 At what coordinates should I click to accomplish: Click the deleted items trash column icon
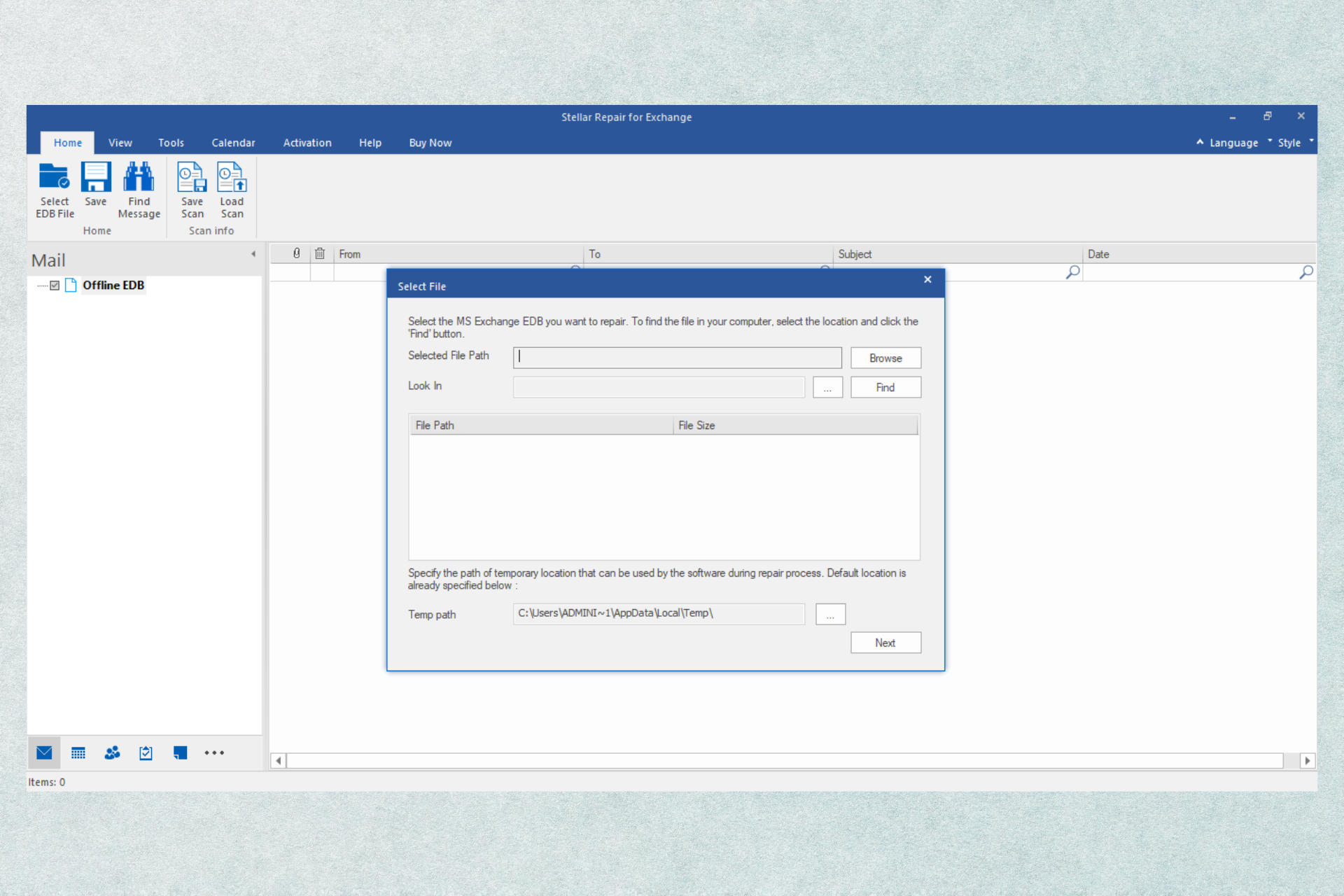pyautogui.click(x=320, y=253)
